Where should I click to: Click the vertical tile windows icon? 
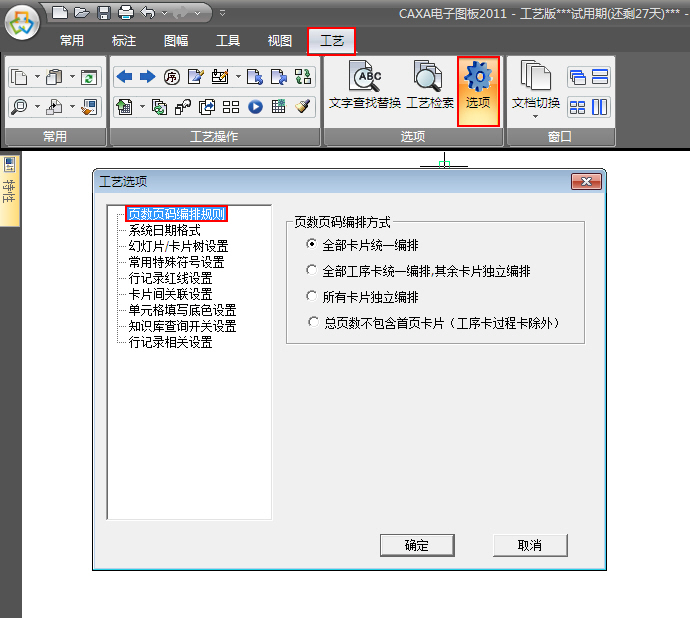tap(599, 107)
